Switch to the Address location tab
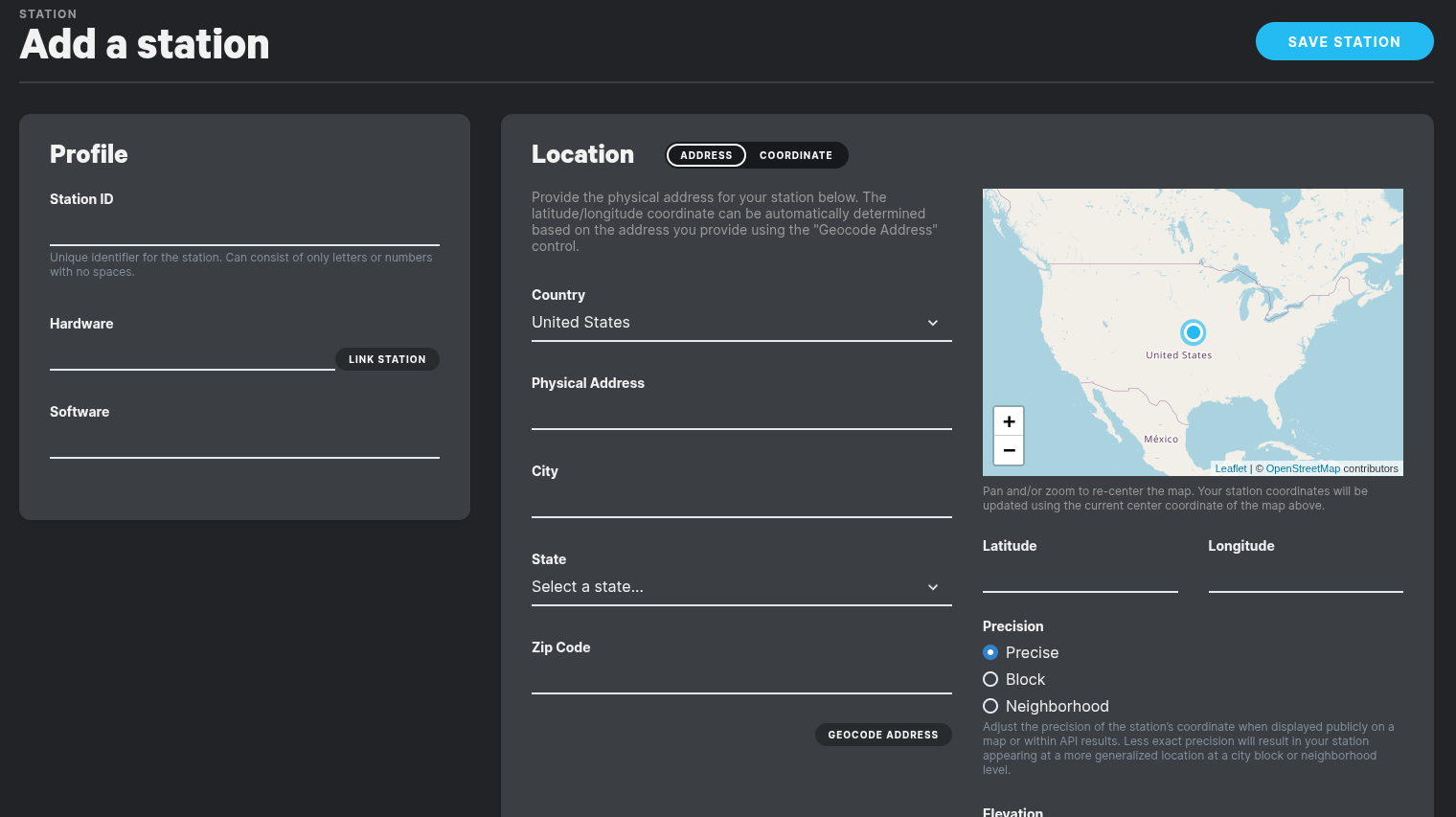 [x=706, y=155]
